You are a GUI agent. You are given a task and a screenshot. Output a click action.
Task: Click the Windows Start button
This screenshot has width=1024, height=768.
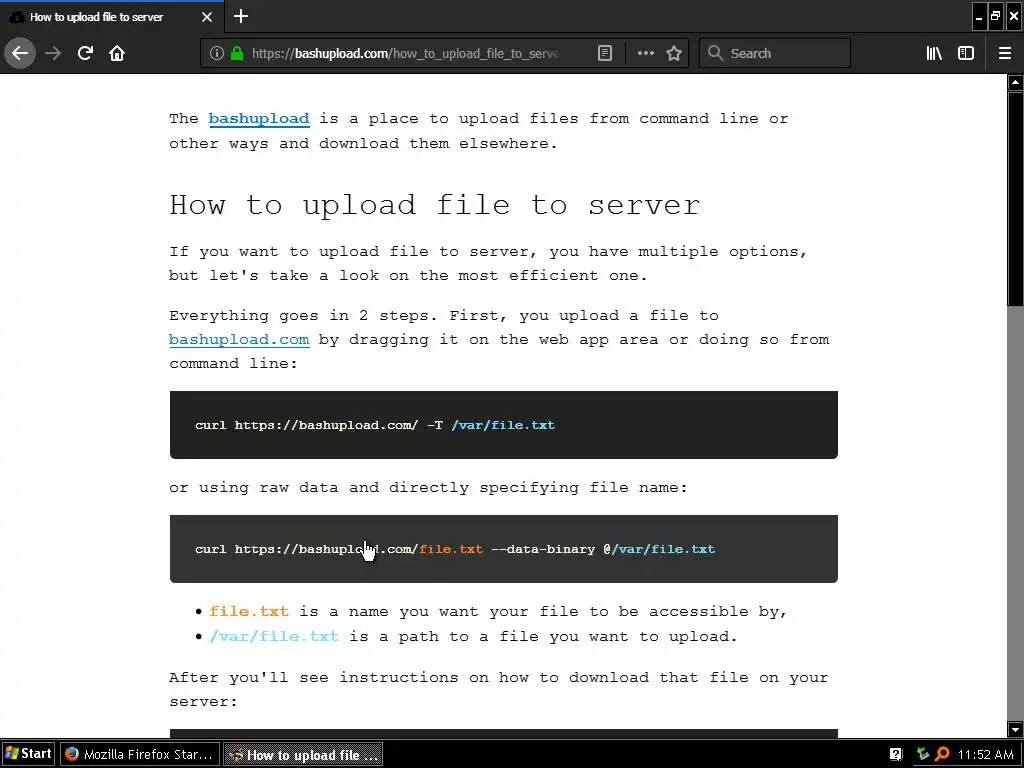tap(27, 754)
